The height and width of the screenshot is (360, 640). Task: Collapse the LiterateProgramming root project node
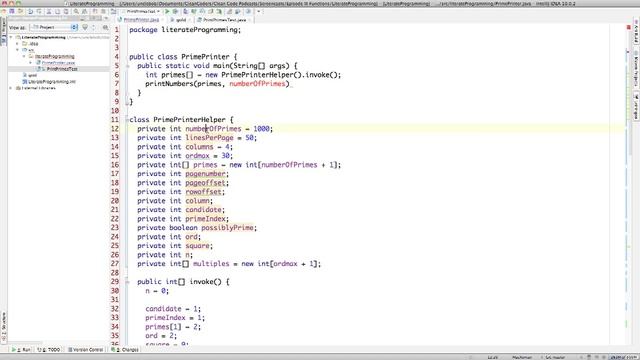pos(11,37)
